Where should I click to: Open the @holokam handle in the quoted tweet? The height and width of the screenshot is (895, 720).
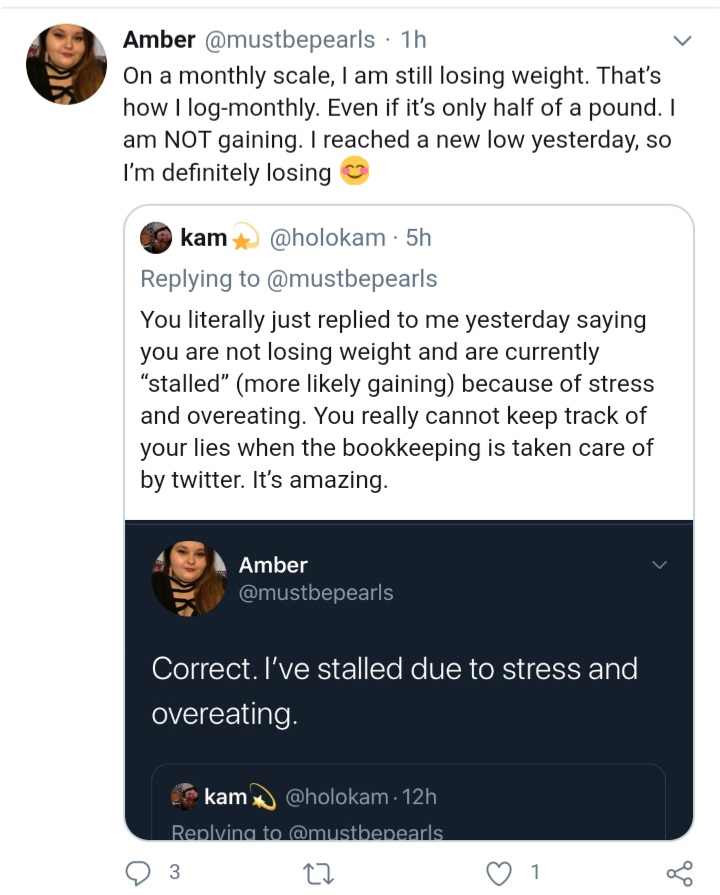tap(327, 237)
